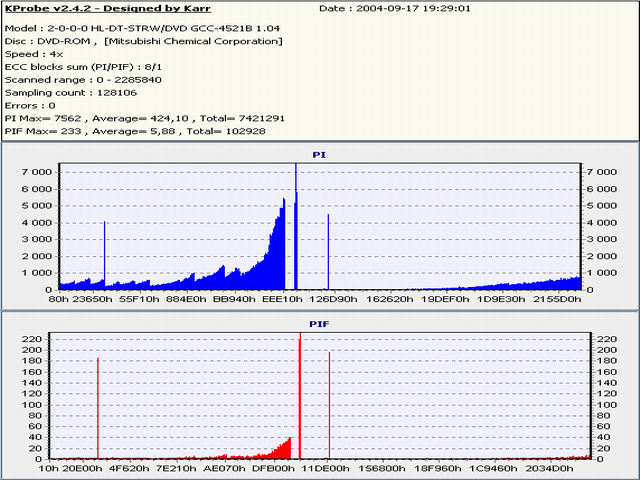Click the 'EEE10h' label under the PI chart
This screenshot has height=480, width=640.
point(282,299)
